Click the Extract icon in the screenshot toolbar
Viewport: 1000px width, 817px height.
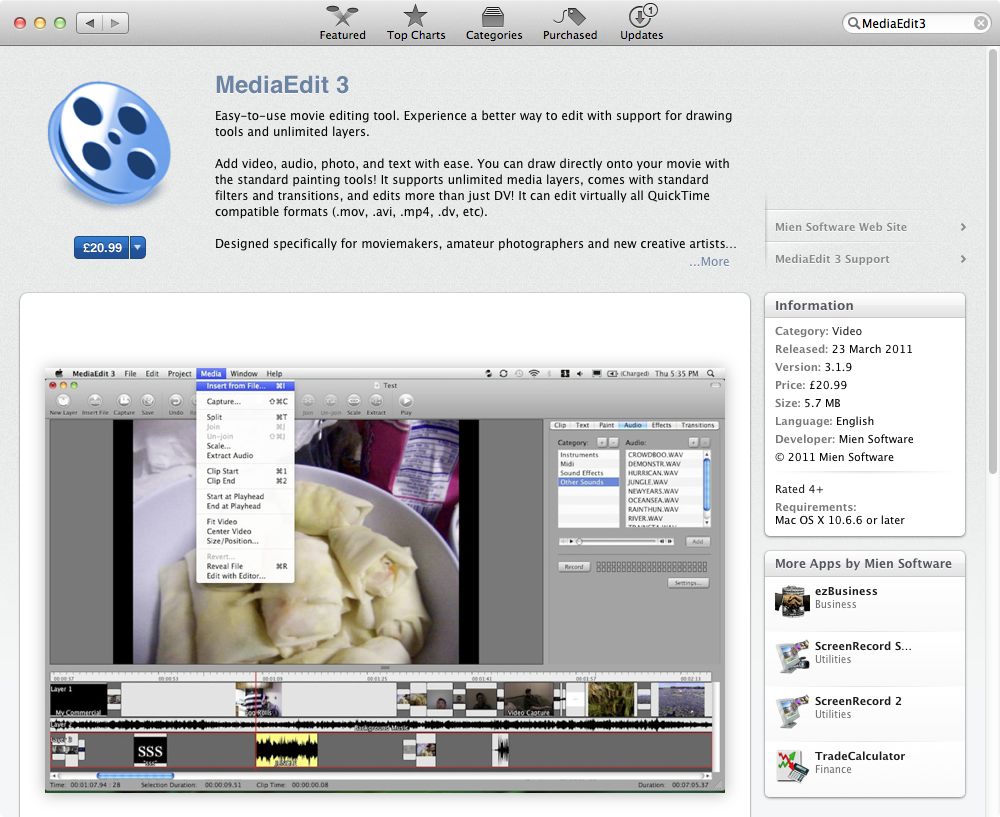coord(376,401)
